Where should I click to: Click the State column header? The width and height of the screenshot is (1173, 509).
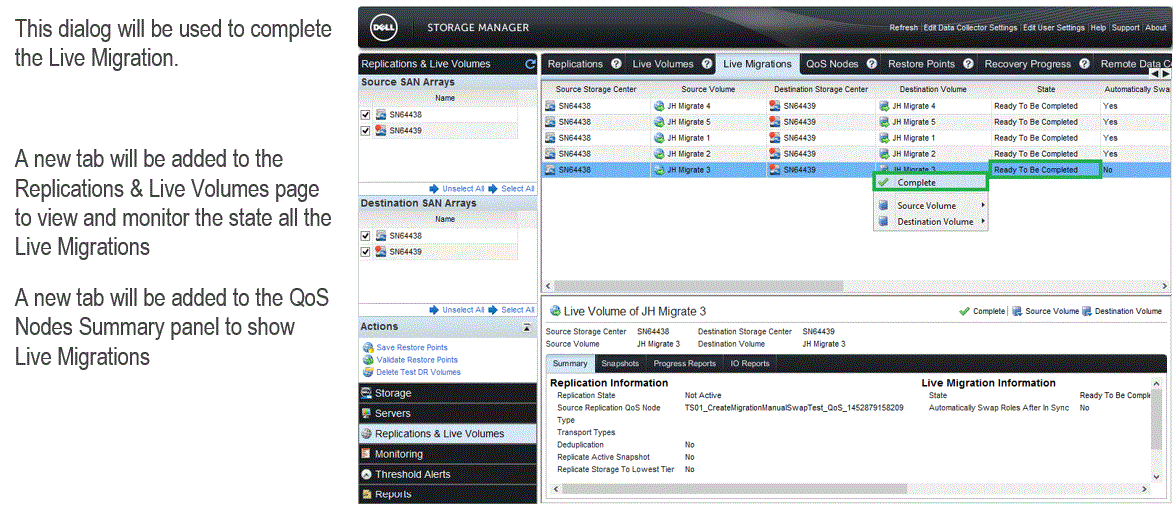coord(1047,89)
